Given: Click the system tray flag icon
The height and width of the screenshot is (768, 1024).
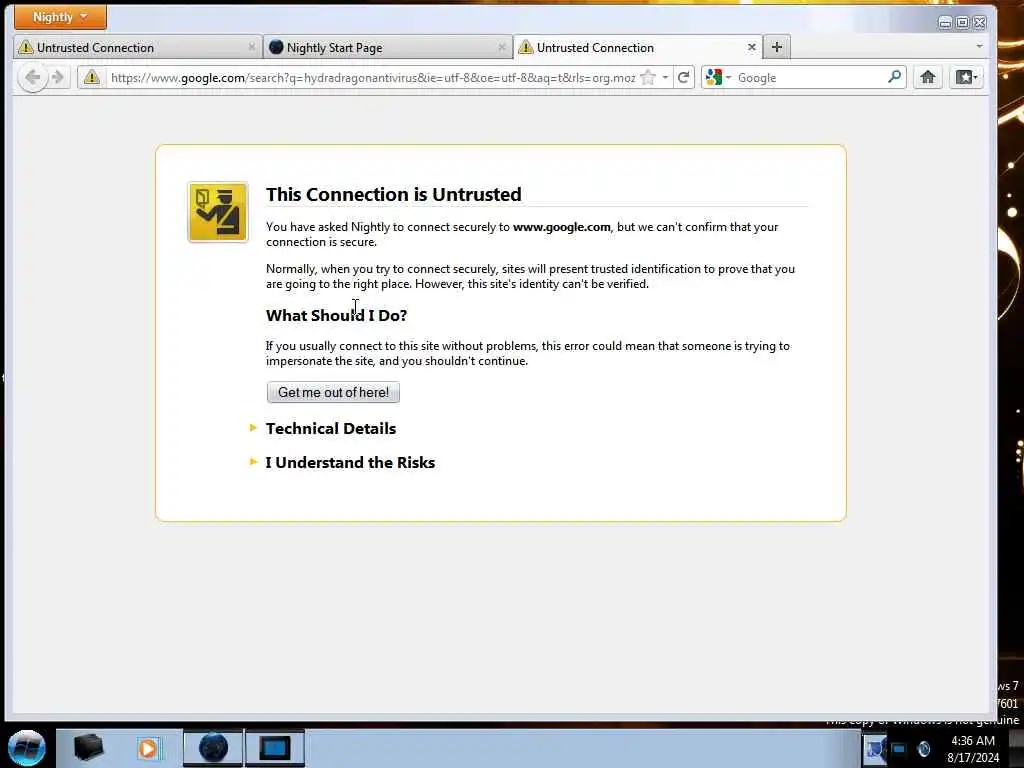Looking at the screenshot, I should pos(875,748).
